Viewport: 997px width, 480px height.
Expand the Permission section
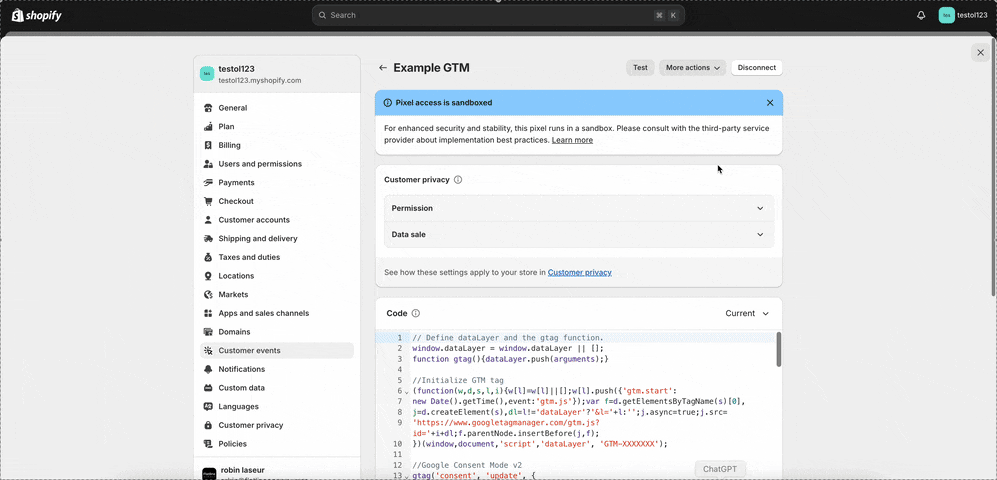tap(579, 208)
